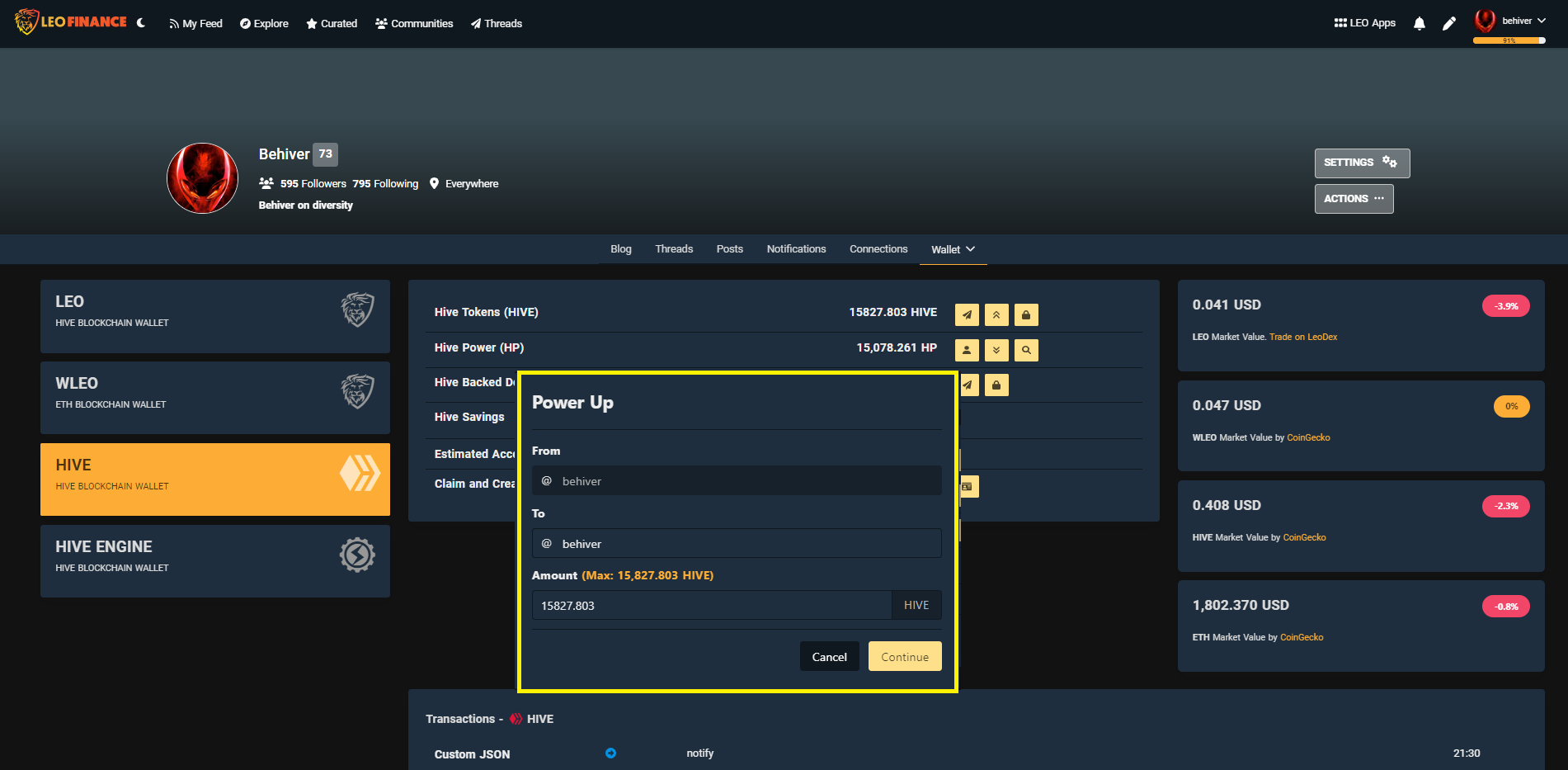The image size is (1568, 770).
Task: Click the lock icon for Hive Tokens
Action: (x=1026, y=314)
